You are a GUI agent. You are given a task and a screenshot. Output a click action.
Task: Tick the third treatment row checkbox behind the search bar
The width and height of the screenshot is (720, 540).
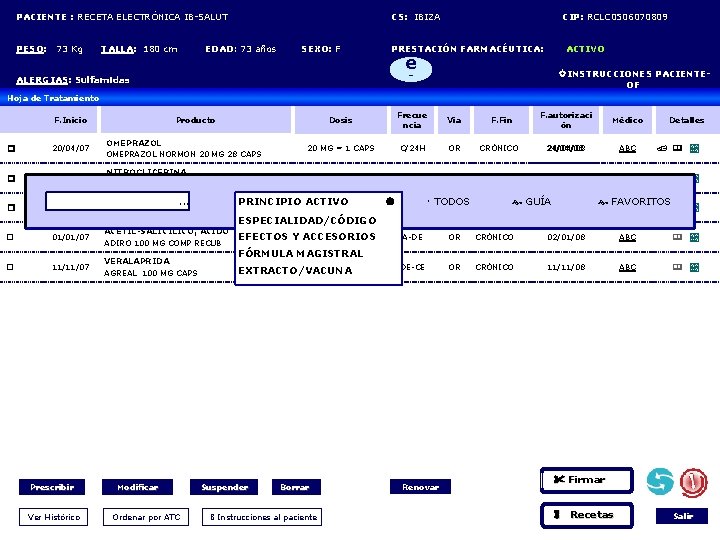click(11, 208)
